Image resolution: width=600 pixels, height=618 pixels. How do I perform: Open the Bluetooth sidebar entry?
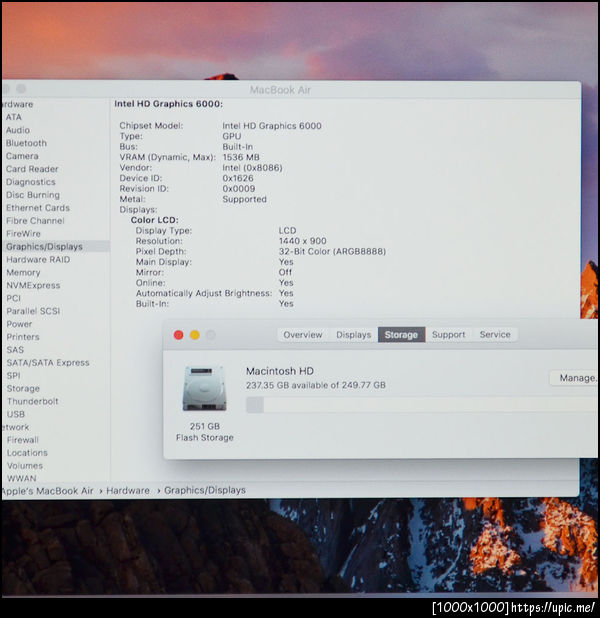[x=26, y=143]
